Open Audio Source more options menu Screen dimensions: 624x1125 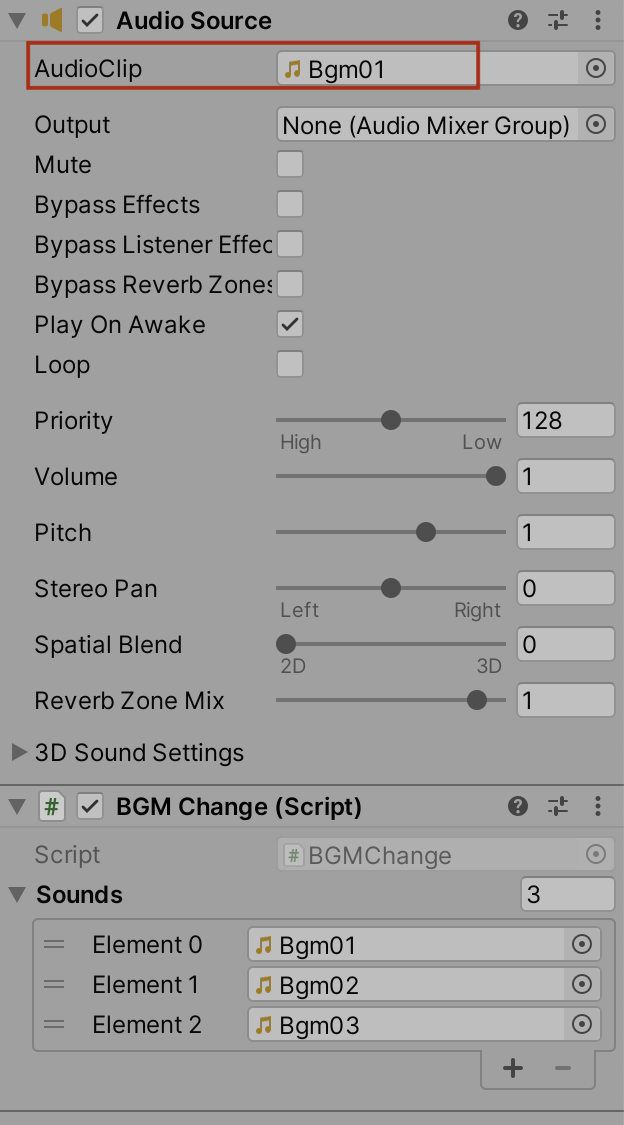coord(597,20)
